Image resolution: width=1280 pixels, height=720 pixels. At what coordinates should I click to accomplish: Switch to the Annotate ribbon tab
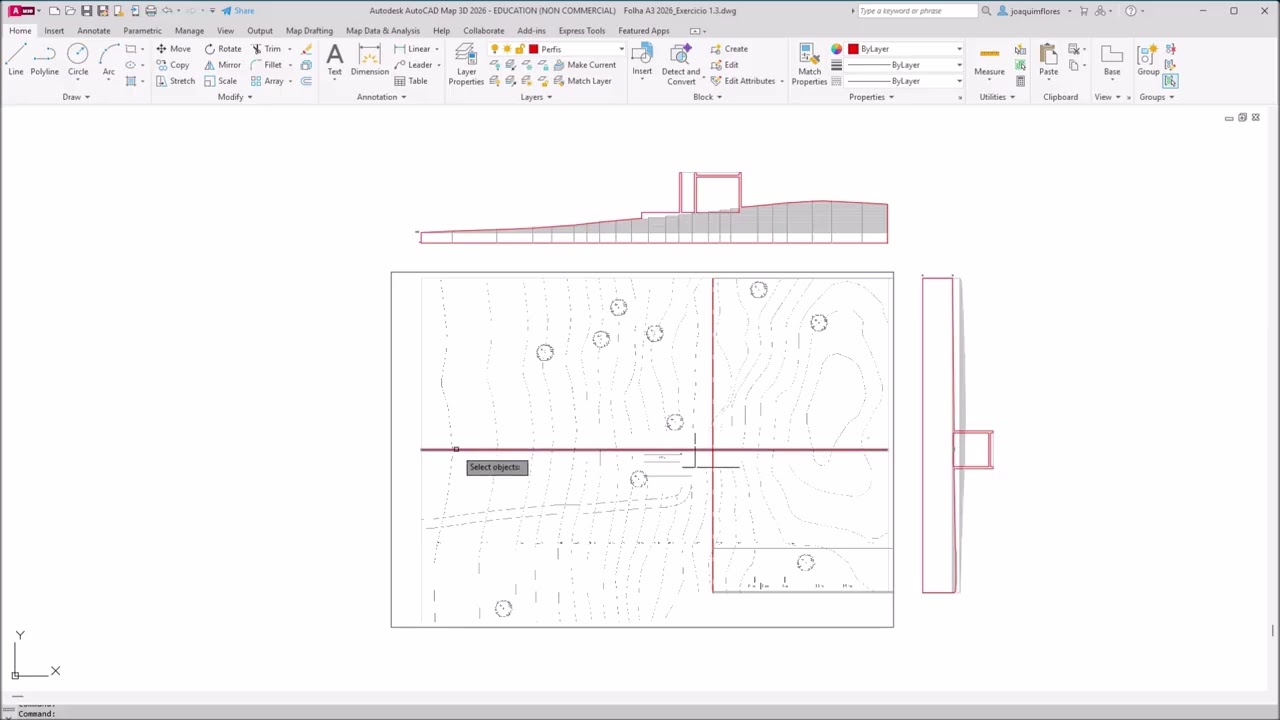[x=94, y=31]
